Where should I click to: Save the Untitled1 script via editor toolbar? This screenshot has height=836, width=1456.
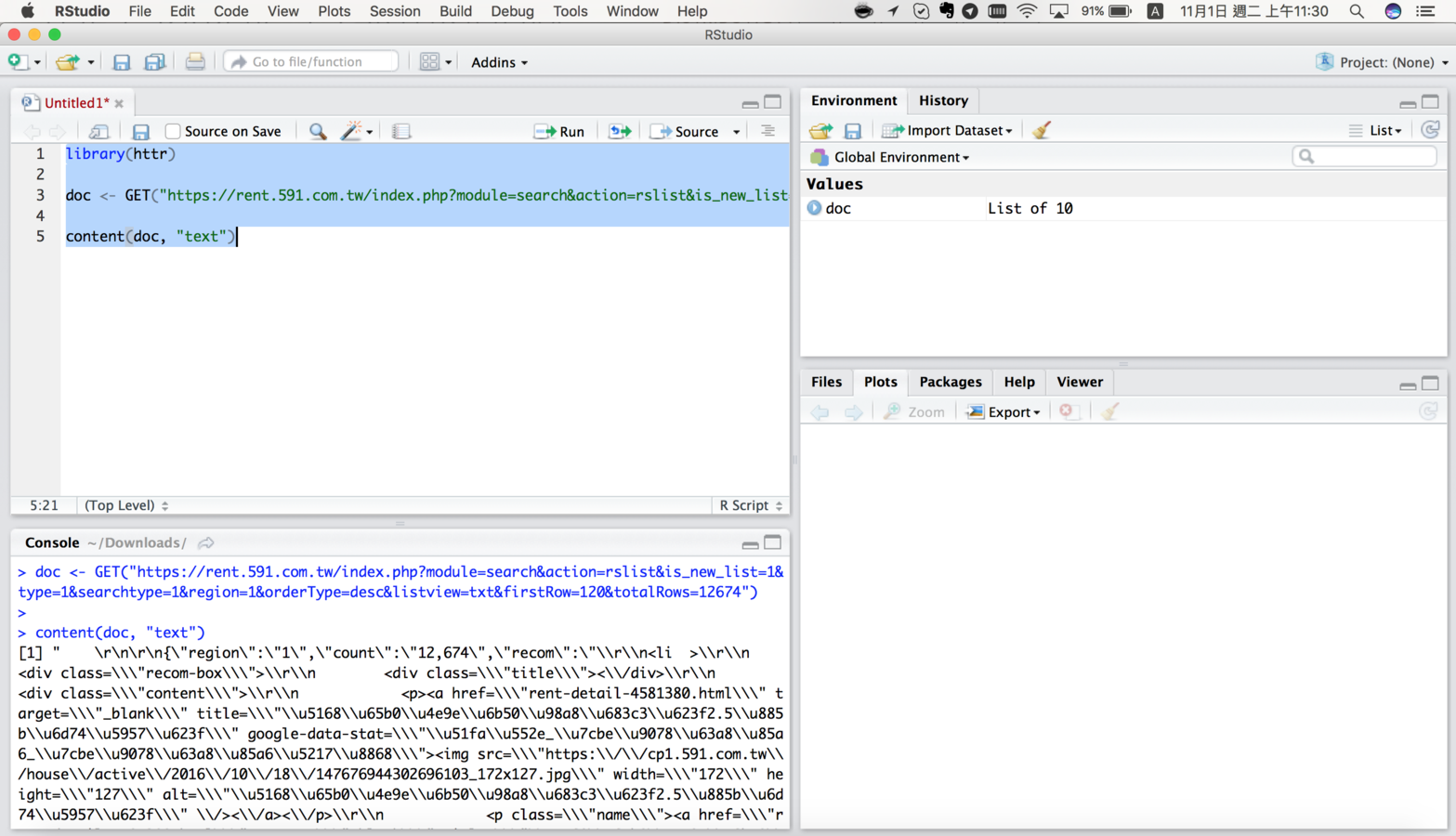click(x=140, y=132)
